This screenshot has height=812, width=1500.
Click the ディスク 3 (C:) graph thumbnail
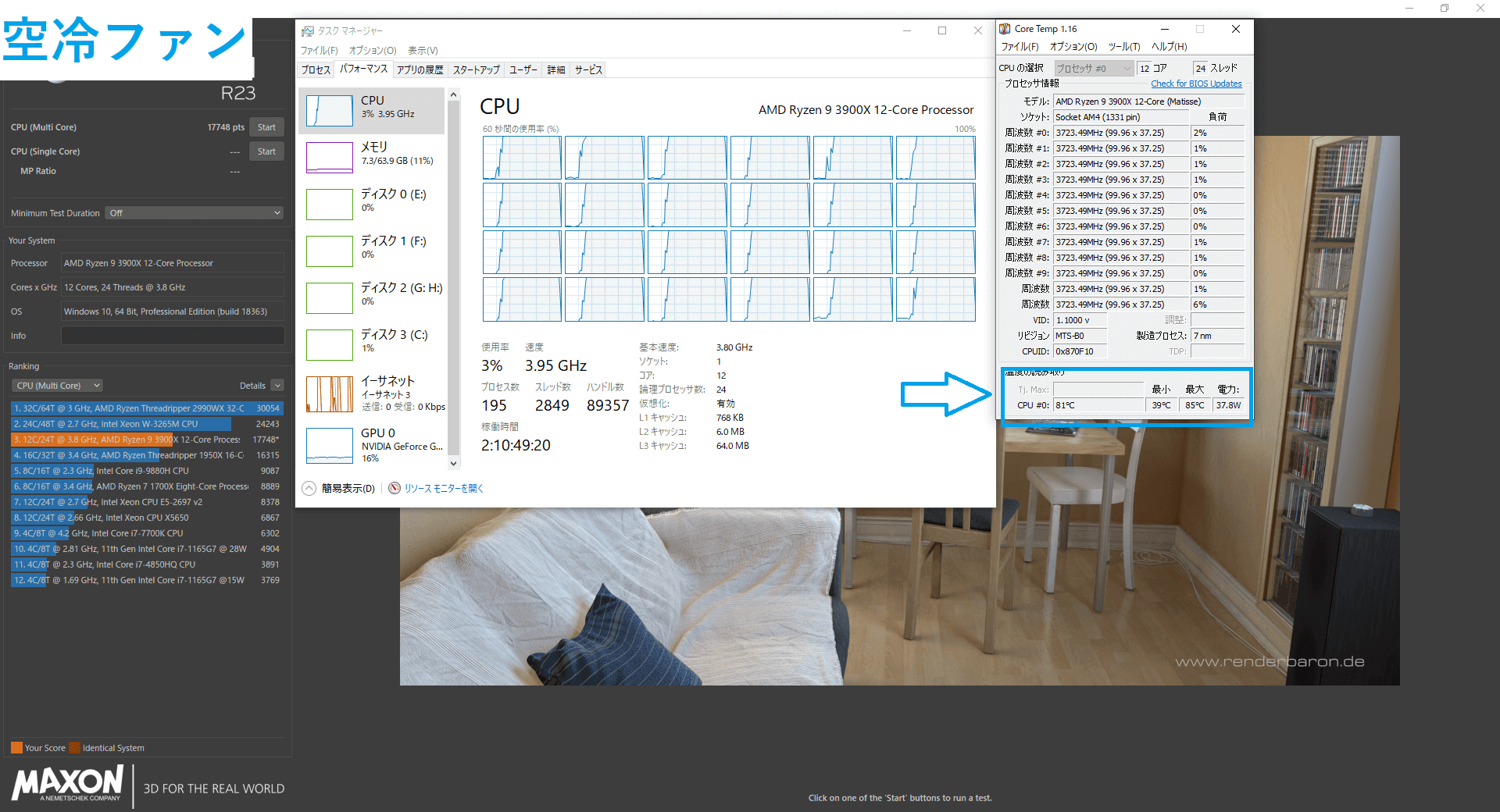pyautogui.click(x=329, y=345)
